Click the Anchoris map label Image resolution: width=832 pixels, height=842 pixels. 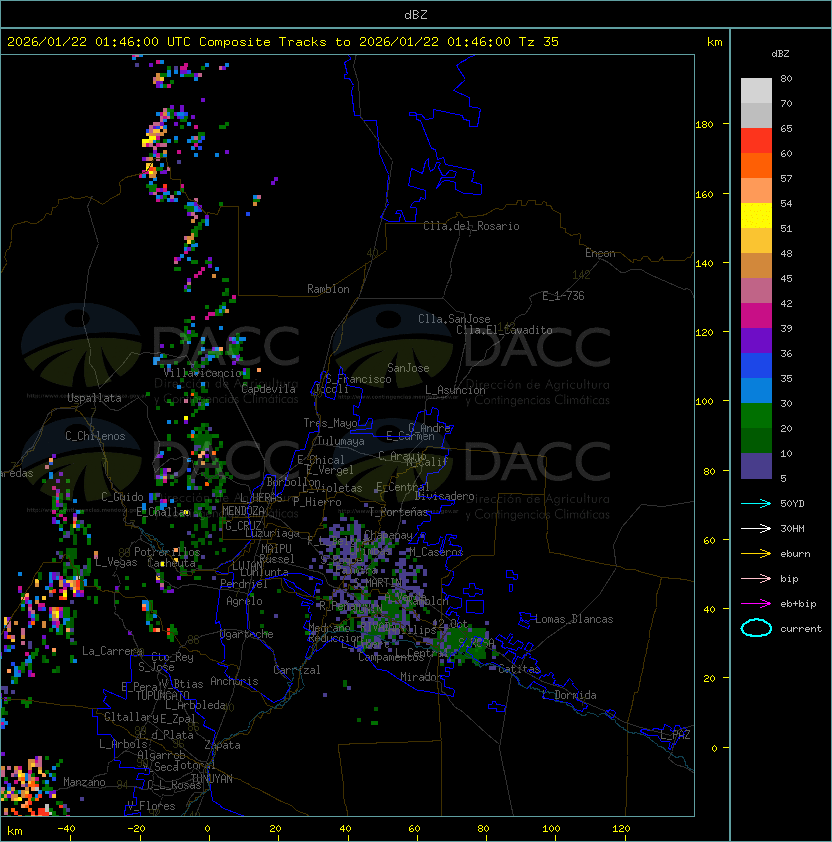pos(234,681)
